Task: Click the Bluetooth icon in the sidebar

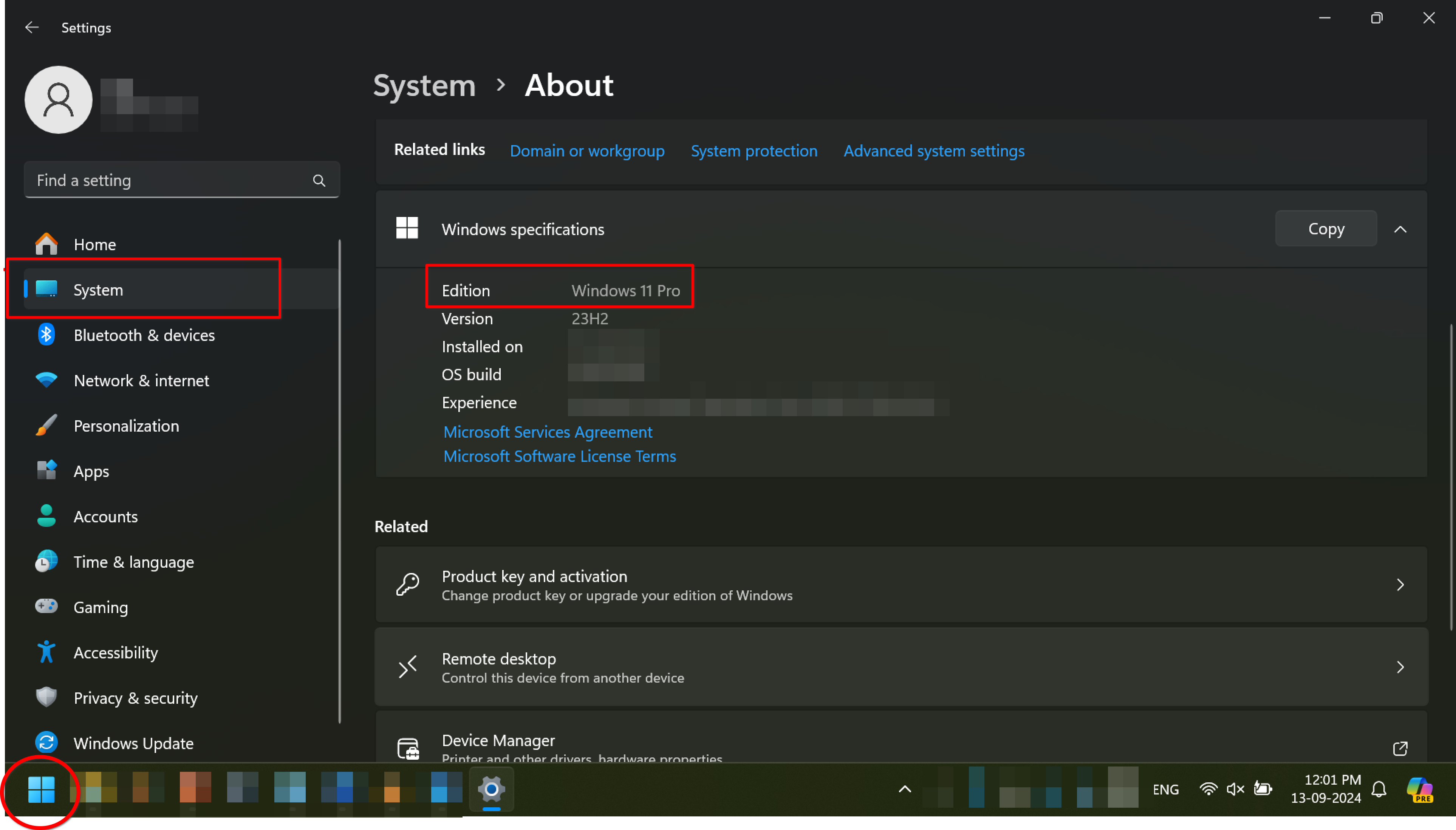Action: 46,334
